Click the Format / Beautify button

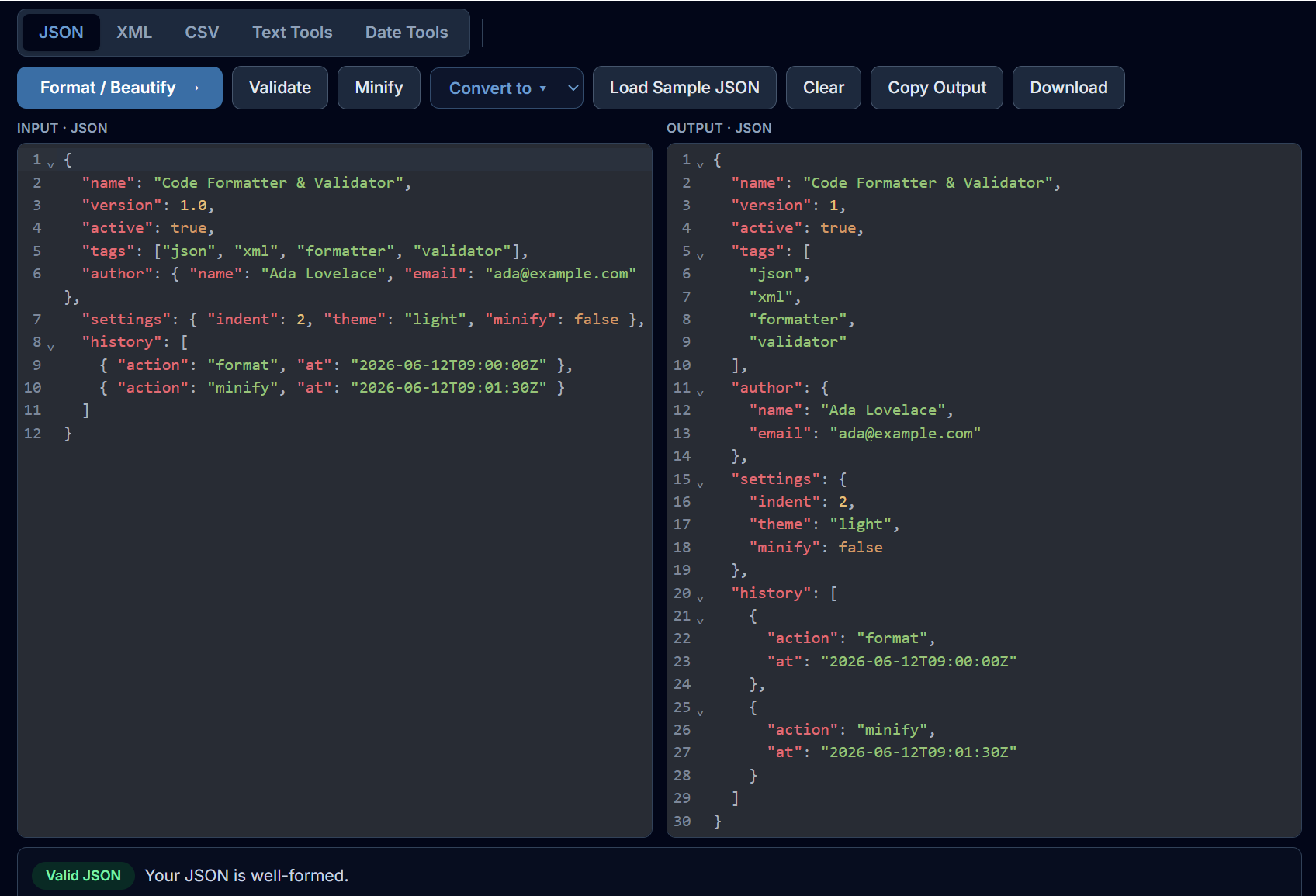(x=119, y=88)
